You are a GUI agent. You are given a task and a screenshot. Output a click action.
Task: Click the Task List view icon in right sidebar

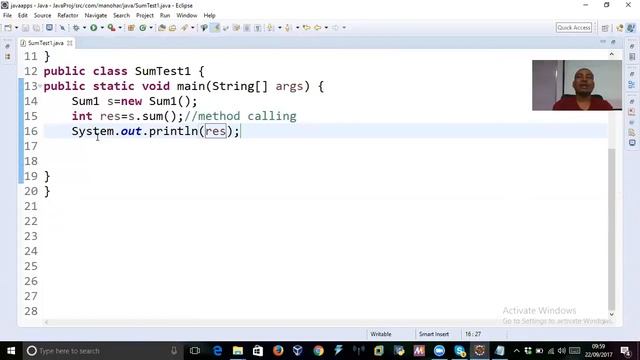click(632, 57)
